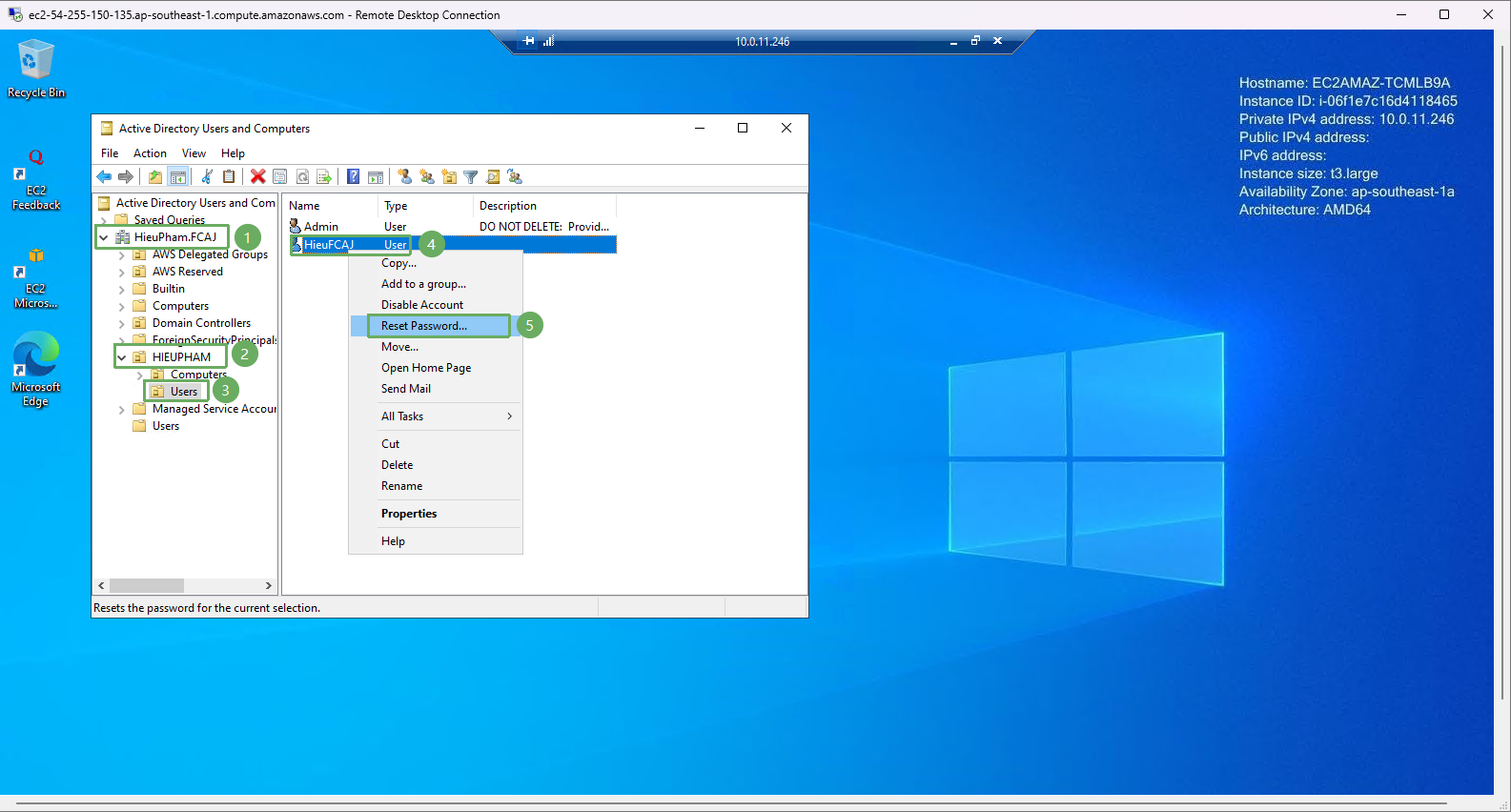Viewport: 1511px width, 812px height.
Task: Sort by the Type column header
Action: pyautogui.click(x=425, y=206)
